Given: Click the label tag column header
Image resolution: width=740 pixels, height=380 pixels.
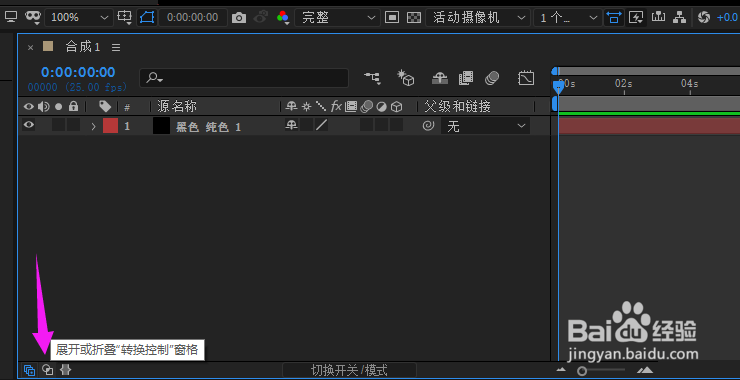Looking at the screenshot, I should click(x=105, y=106).
